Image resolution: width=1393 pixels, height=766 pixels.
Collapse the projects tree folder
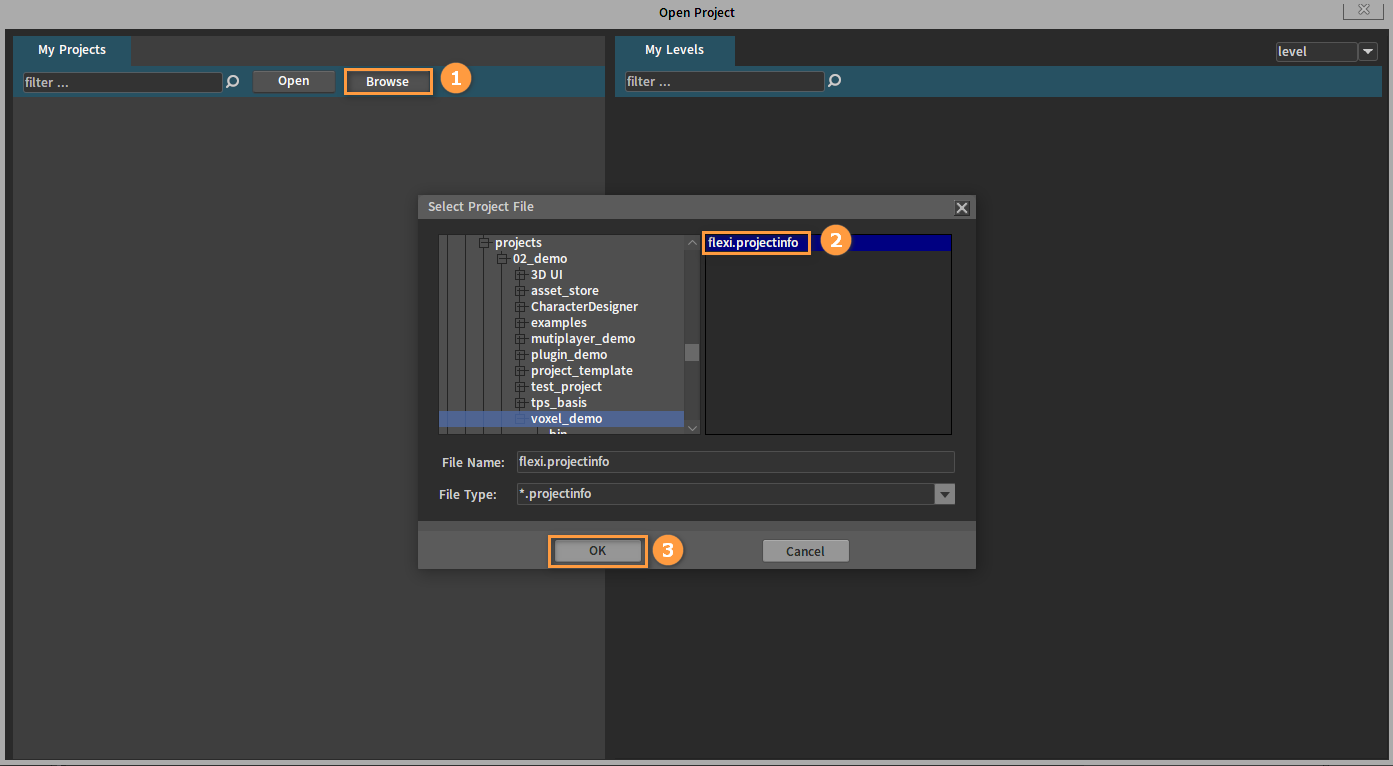485,243
